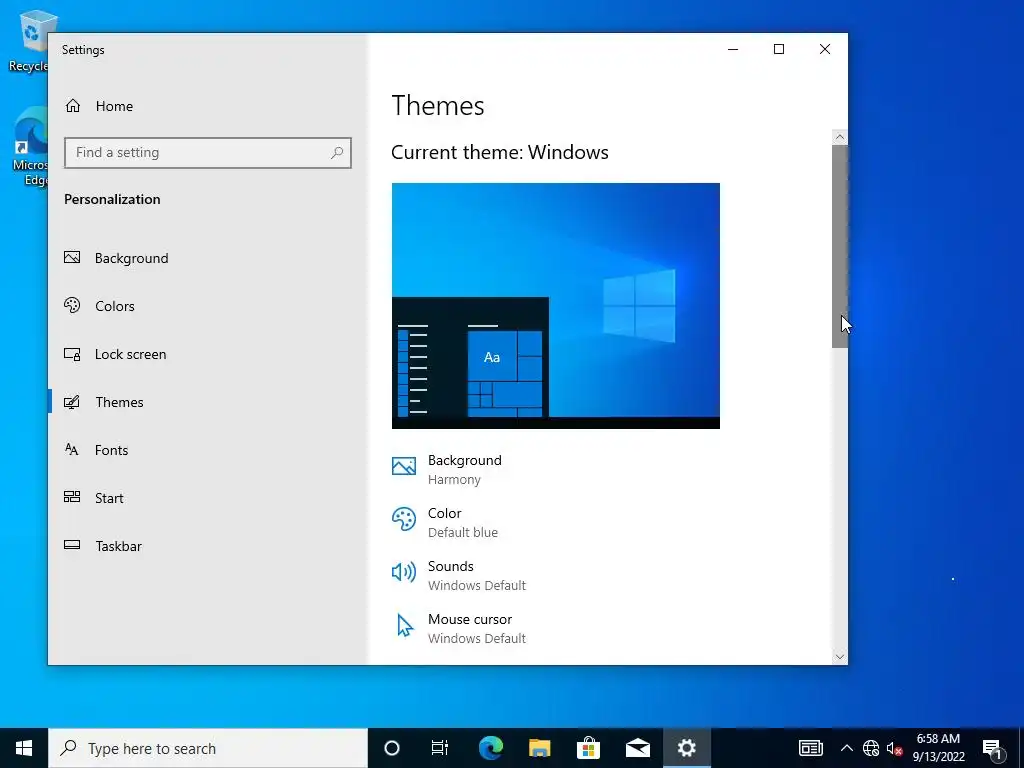Open Fonts settings in sidebar
Screen dimensions: 1024x768
tap(96, 450)
